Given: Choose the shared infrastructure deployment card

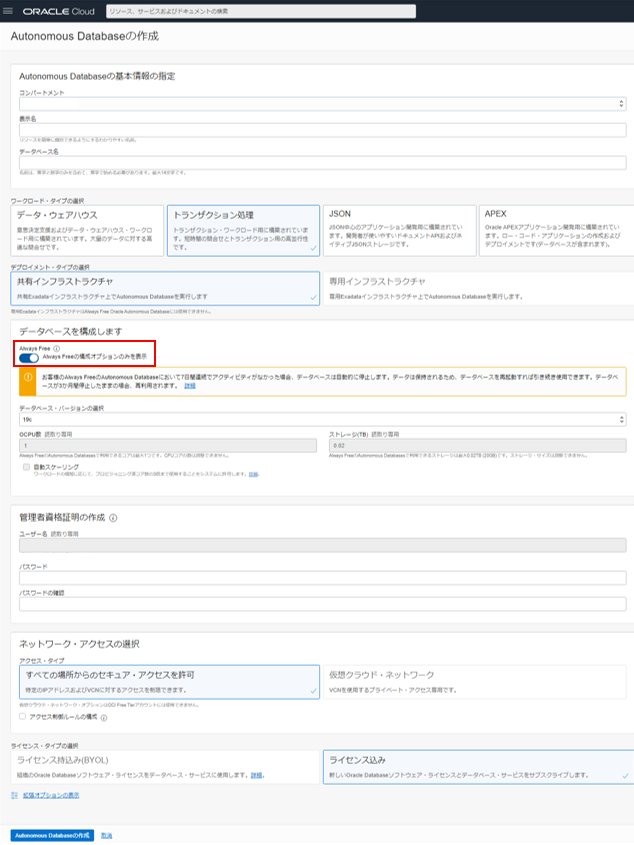Looking at the screenshot, I should click(x=165, y=288).
